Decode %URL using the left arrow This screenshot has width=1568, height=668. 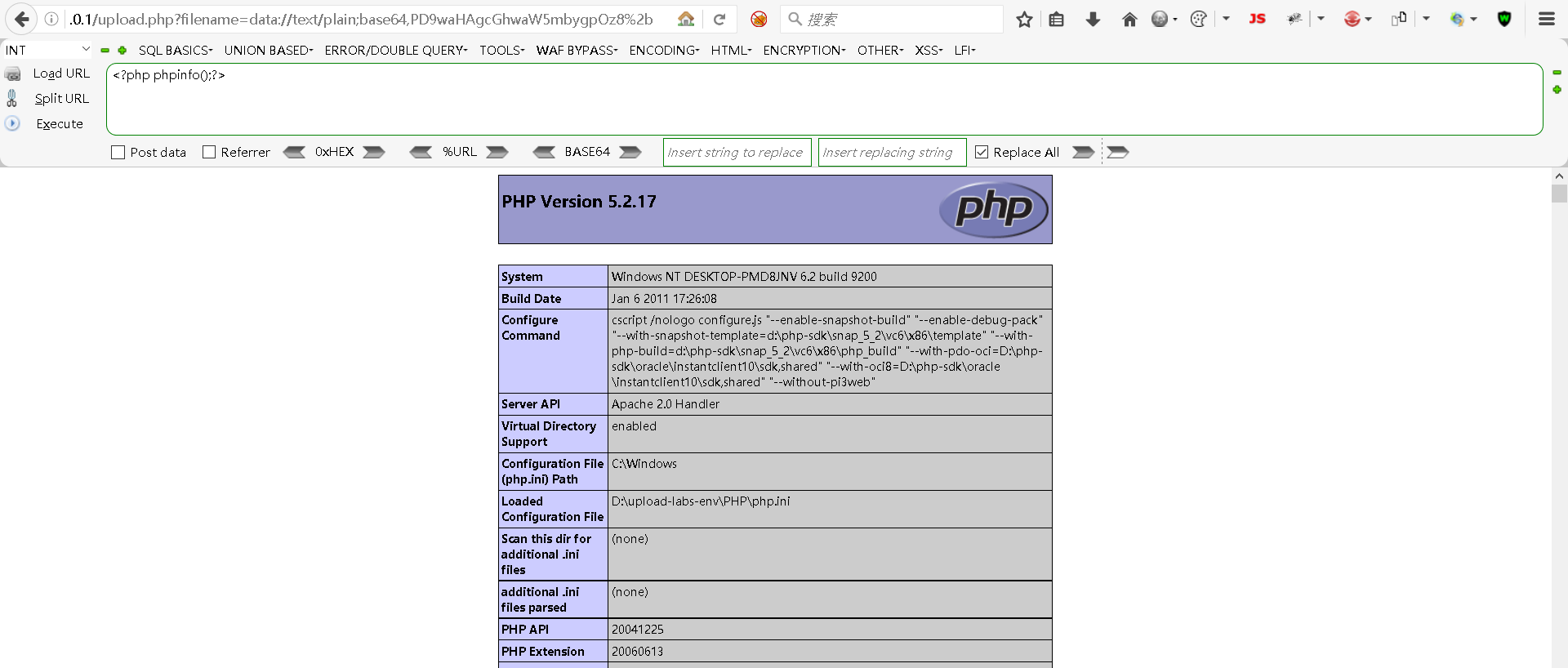click(421, 152)
